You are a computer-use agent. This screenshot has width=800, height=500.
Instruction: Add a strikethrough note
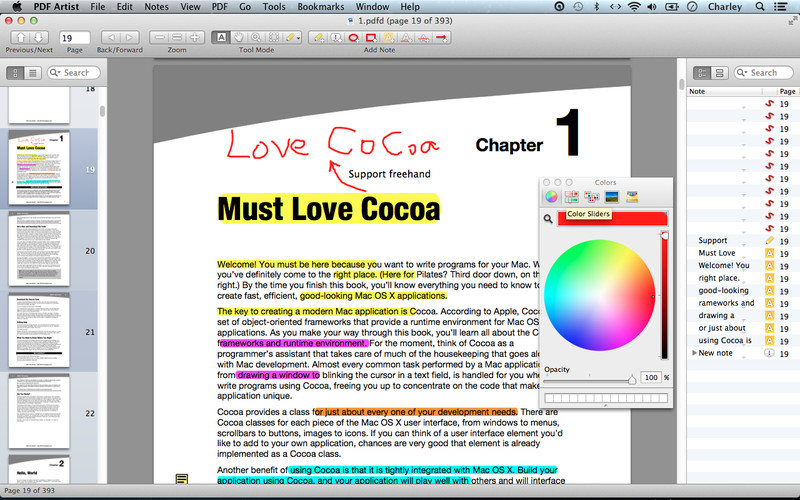423,37
